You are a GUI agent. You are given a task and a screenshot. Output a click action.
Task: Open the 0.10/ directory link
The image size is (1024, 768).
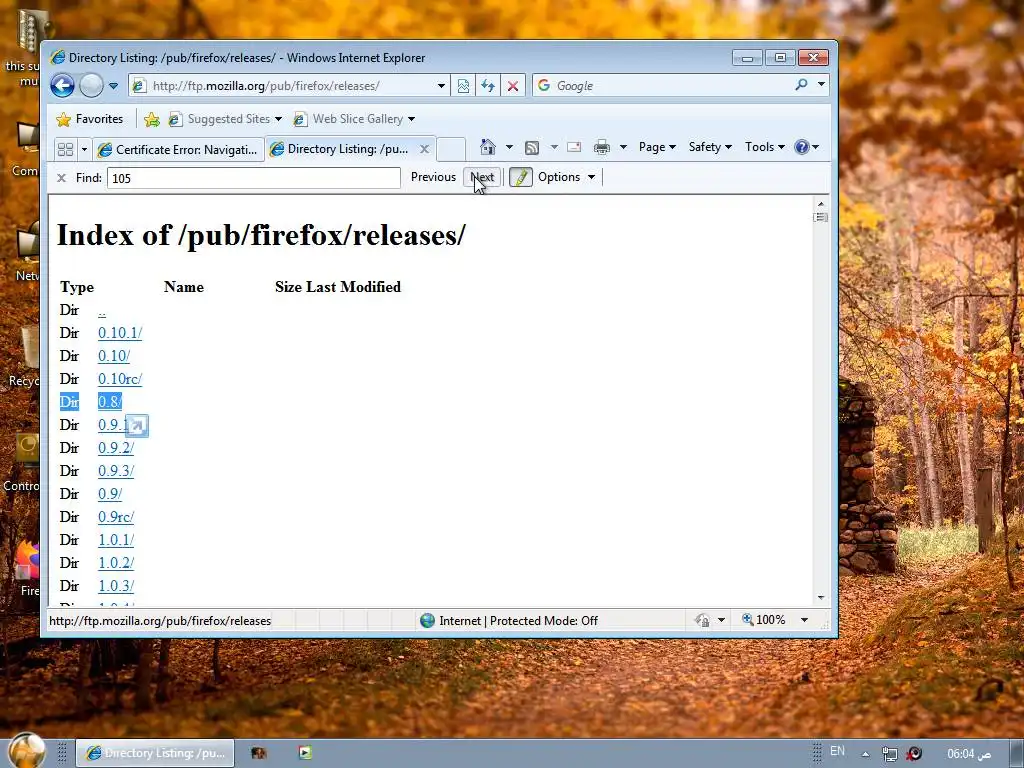[114, 356]
